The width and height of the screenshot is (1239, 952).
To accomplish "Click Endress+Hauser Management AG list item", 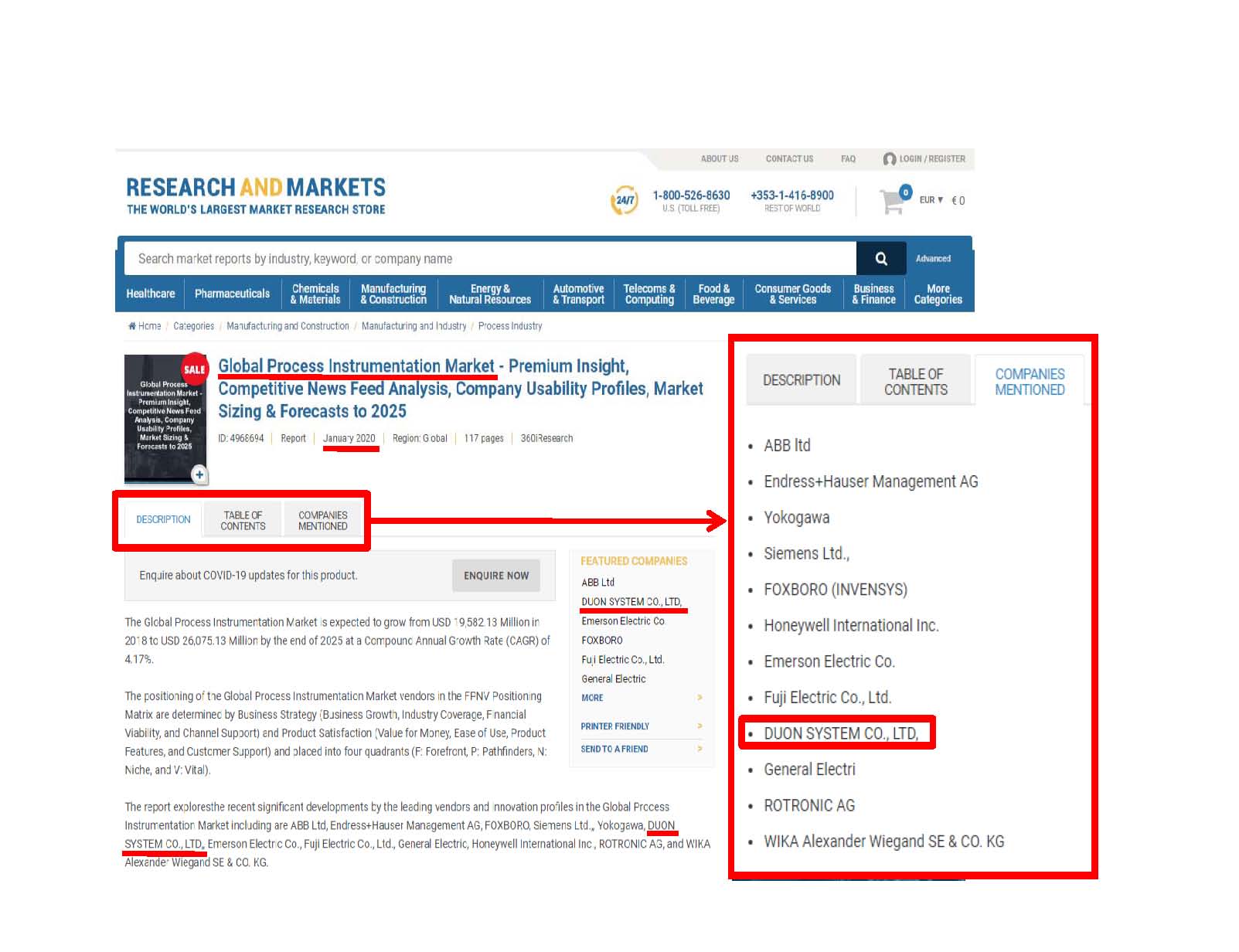I will 871,481.
